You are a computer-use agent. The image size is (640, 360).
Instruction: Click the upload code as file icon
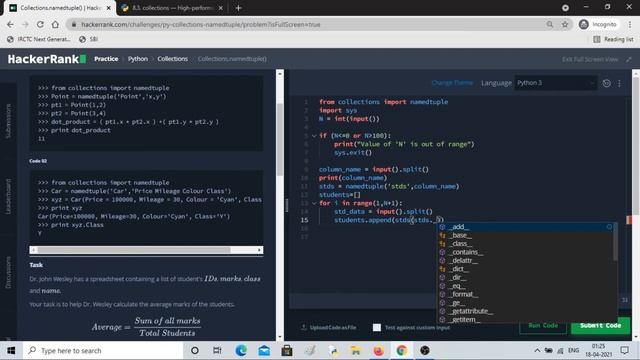(304, 327)
